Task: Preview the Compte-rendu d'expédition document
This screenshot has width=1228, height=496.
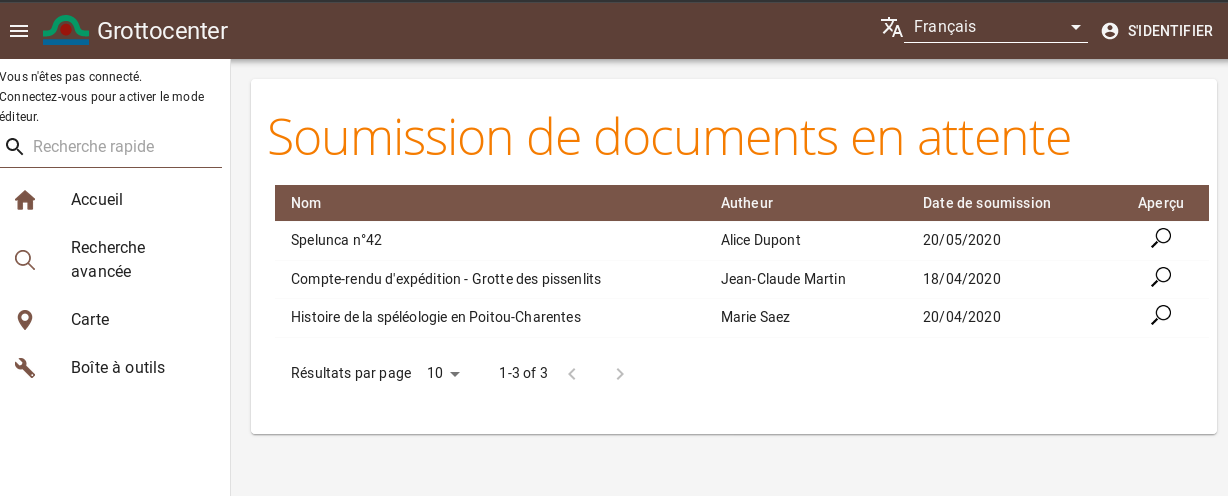Action: tap(1161, 277)
